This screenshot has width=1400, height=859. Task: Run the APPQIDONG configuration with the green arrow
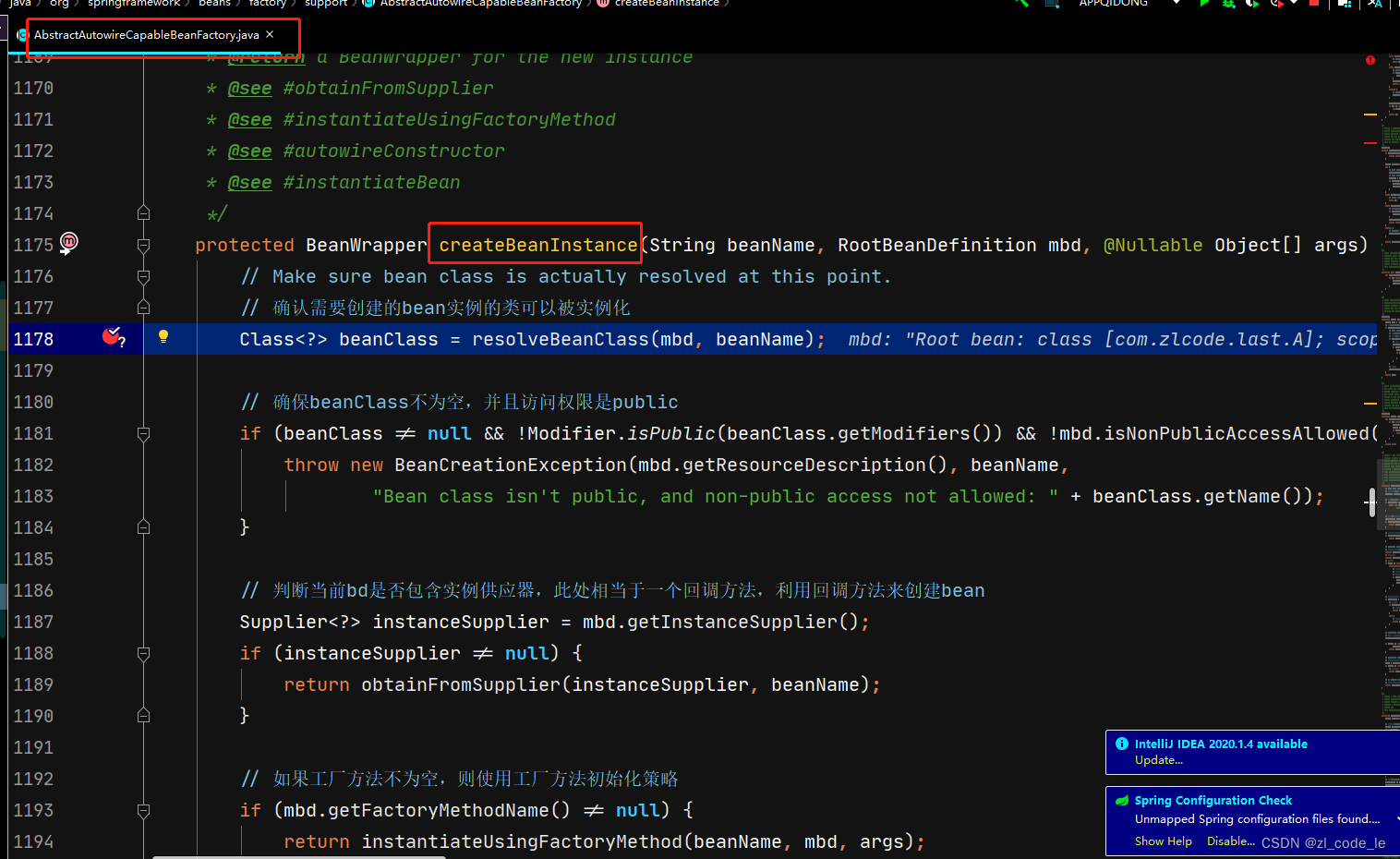pyautogui.click(x=1204, y=3)
